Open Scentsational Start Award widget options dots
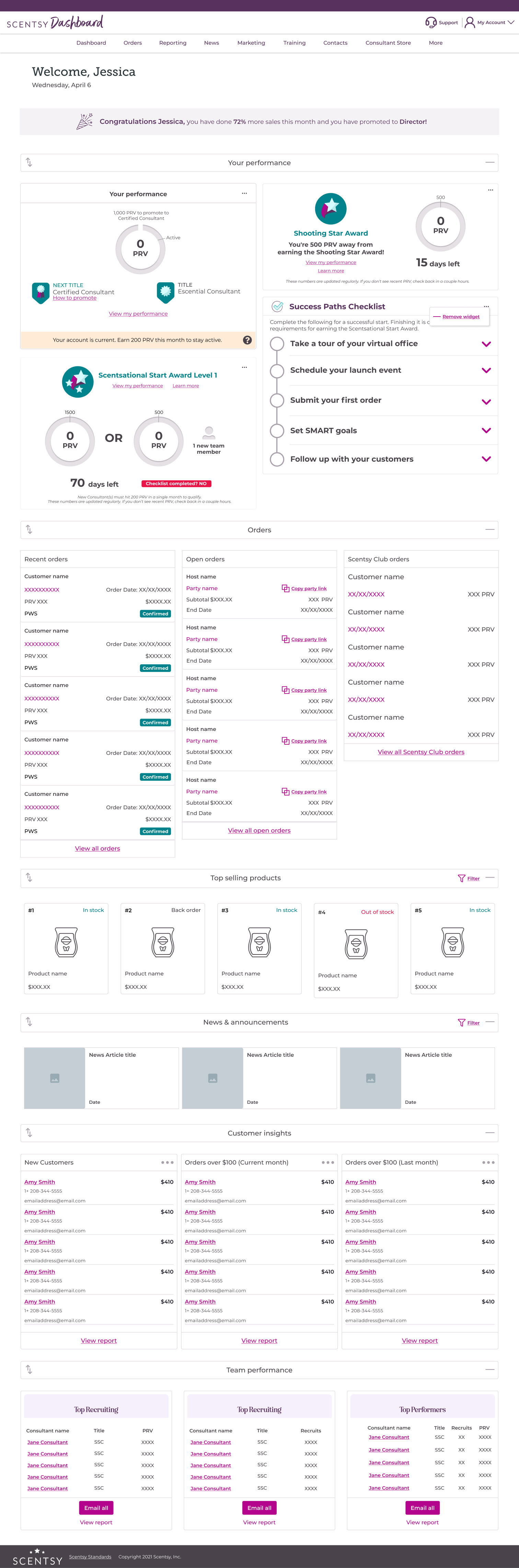The image size is (519, 1568). [245, 368]
